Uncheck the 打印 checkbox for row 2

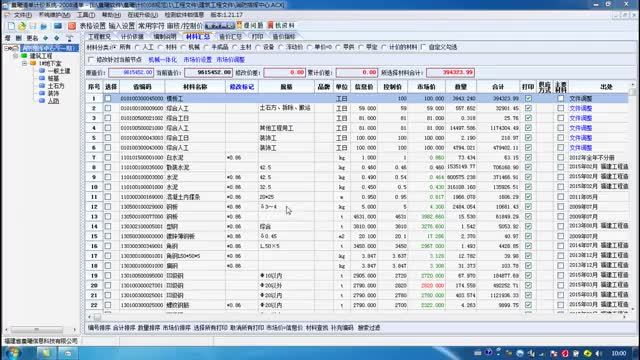click(x=528, y=108)
